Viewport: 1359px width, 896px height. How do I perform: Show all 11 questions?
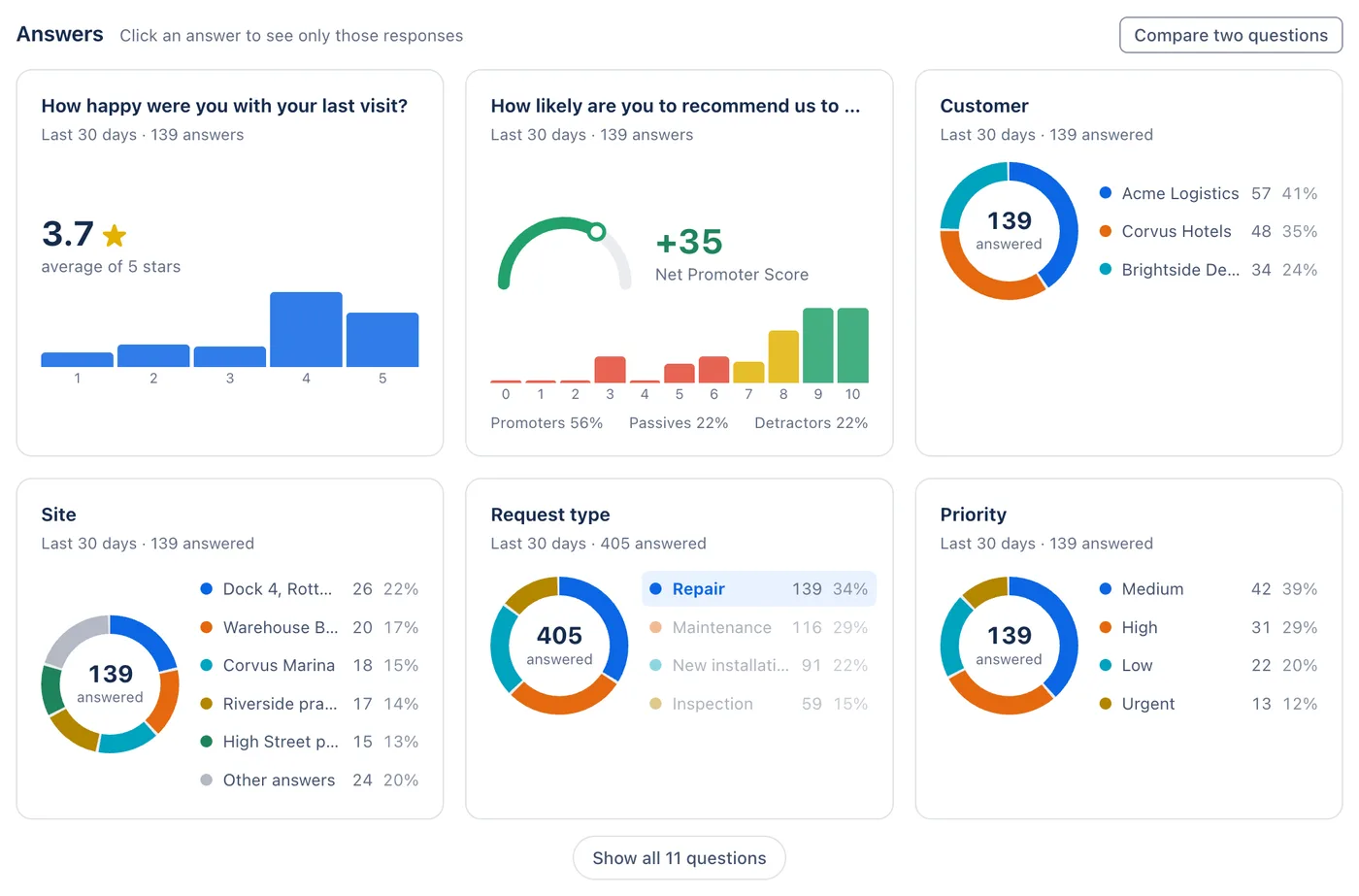point(679,858)
